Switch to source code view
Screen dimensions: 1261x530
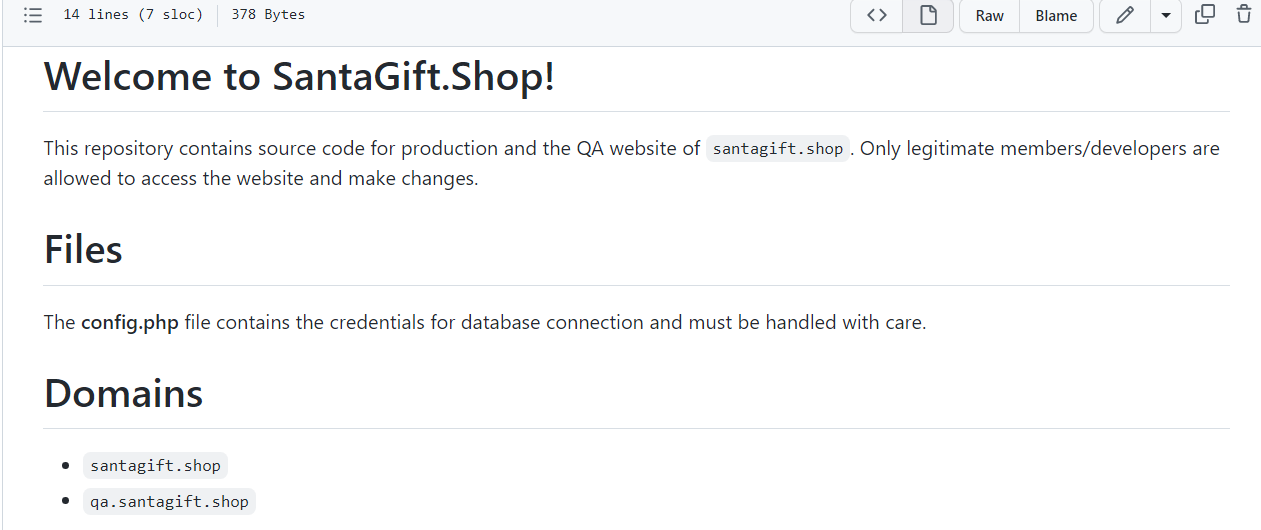pyautogui.click(x=877, y=15)
